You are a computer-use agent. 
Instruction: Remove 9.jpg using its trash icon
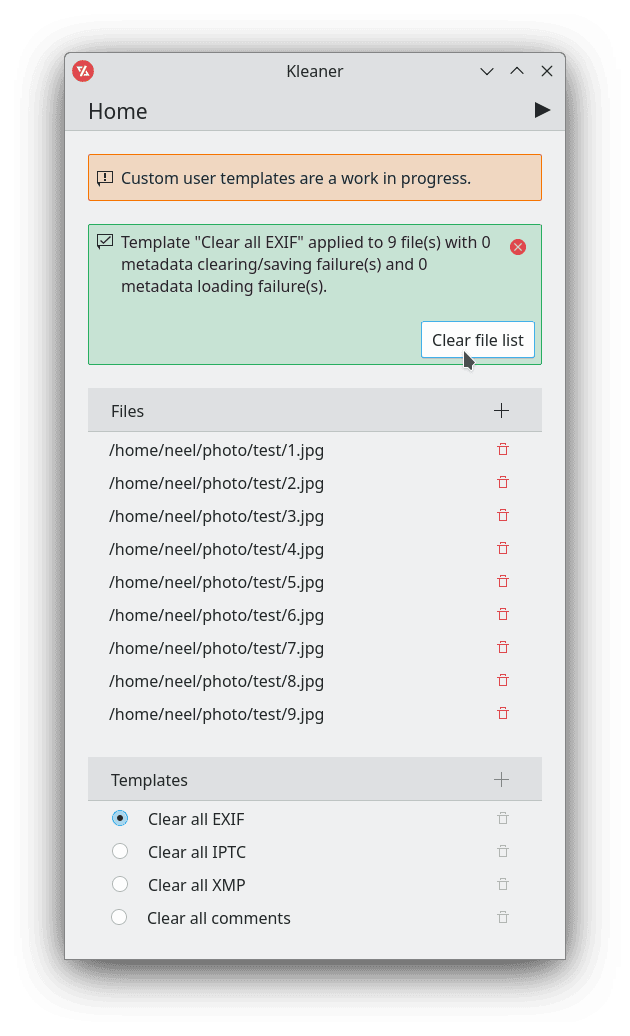503,714
